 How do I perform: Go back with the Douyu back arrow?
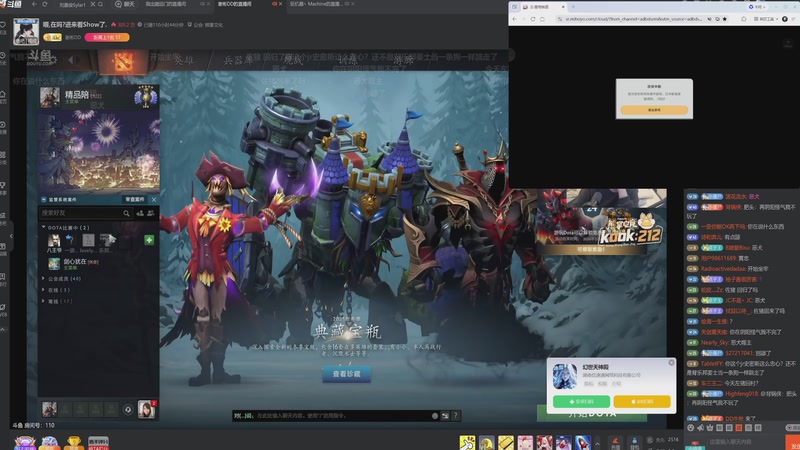34,4
